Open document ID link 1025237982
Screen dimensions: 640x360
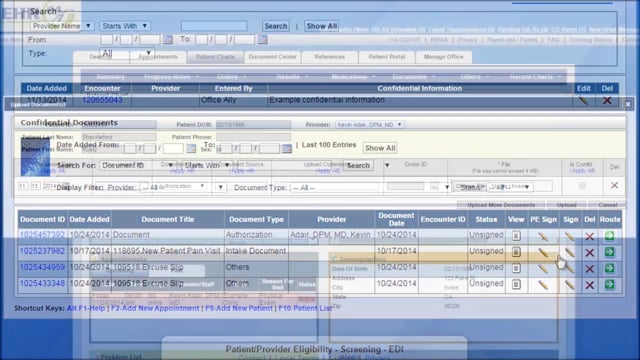[42, 251]
